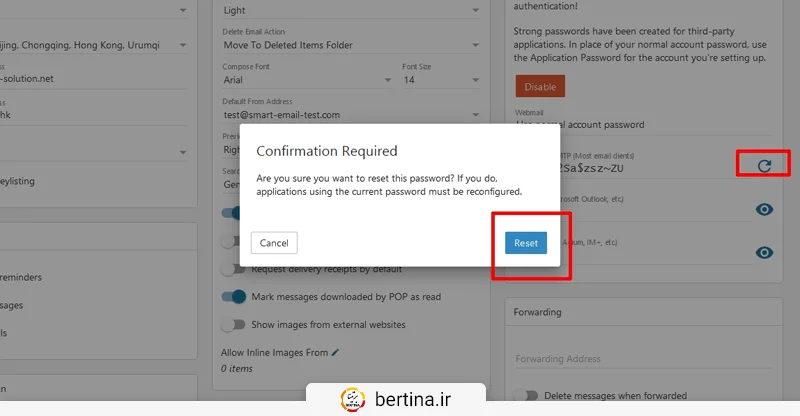This screenshot has height=416, width=800.
Task: Click the orange Disable button
Action: pyautogui.click(x=540, y=86)
